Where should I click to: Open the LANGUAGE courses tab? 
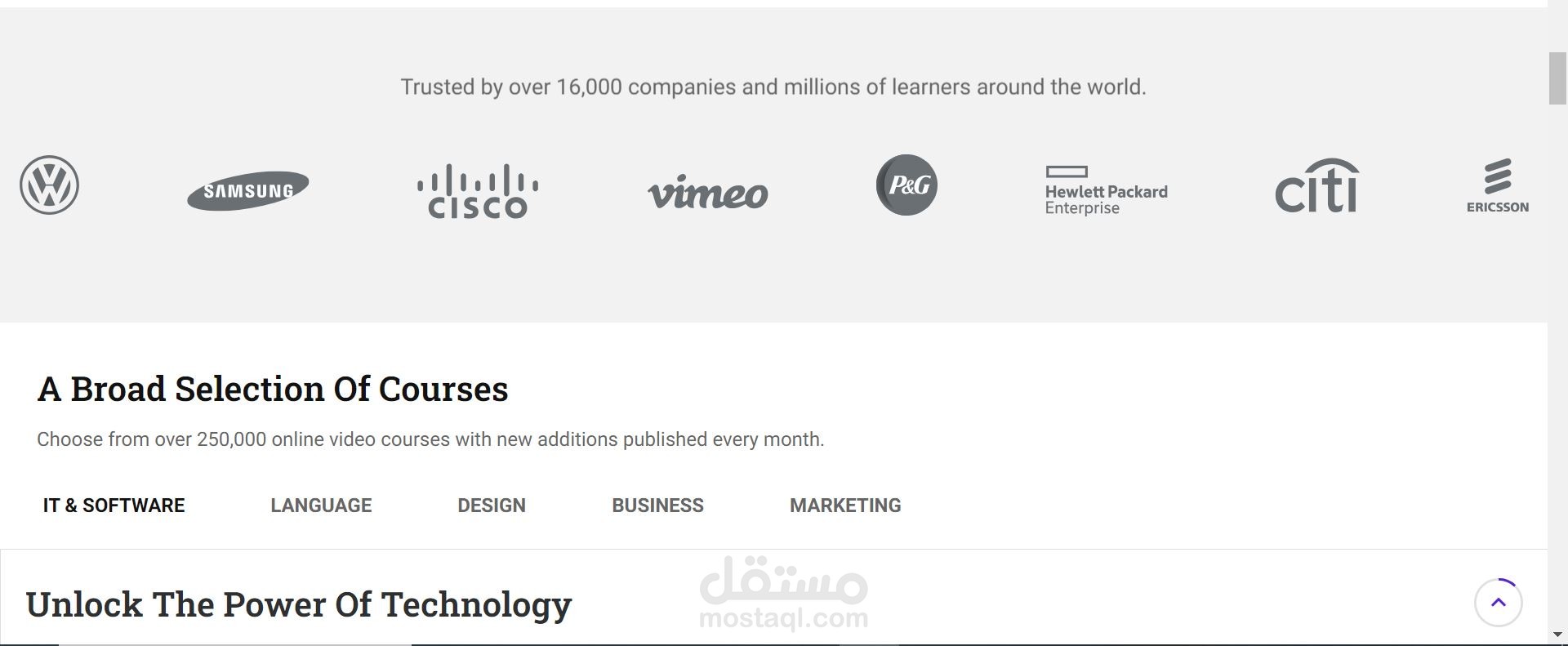(x=321, y=506)
